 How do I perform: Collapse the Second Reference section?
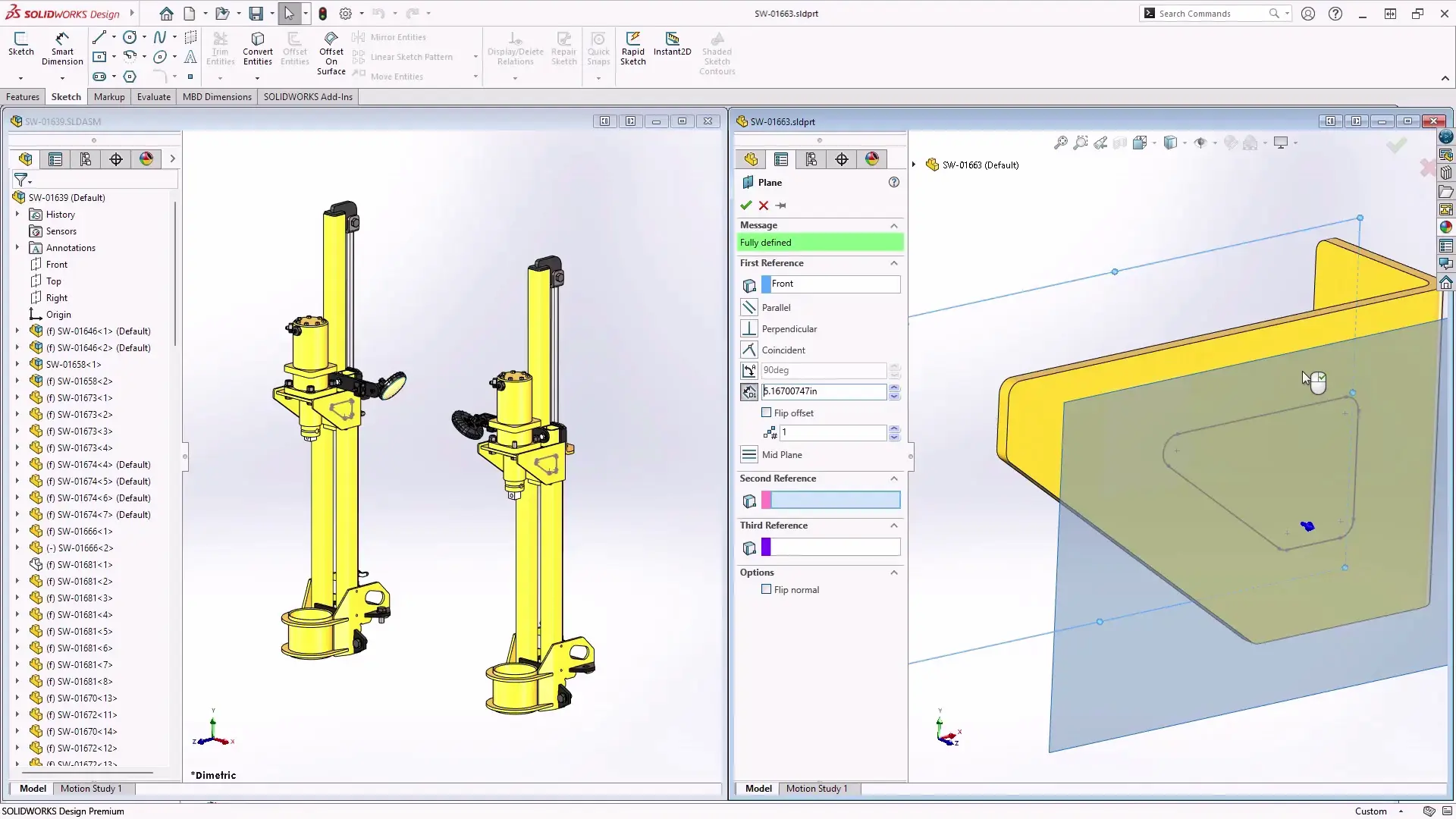click(x=893, y=479)
